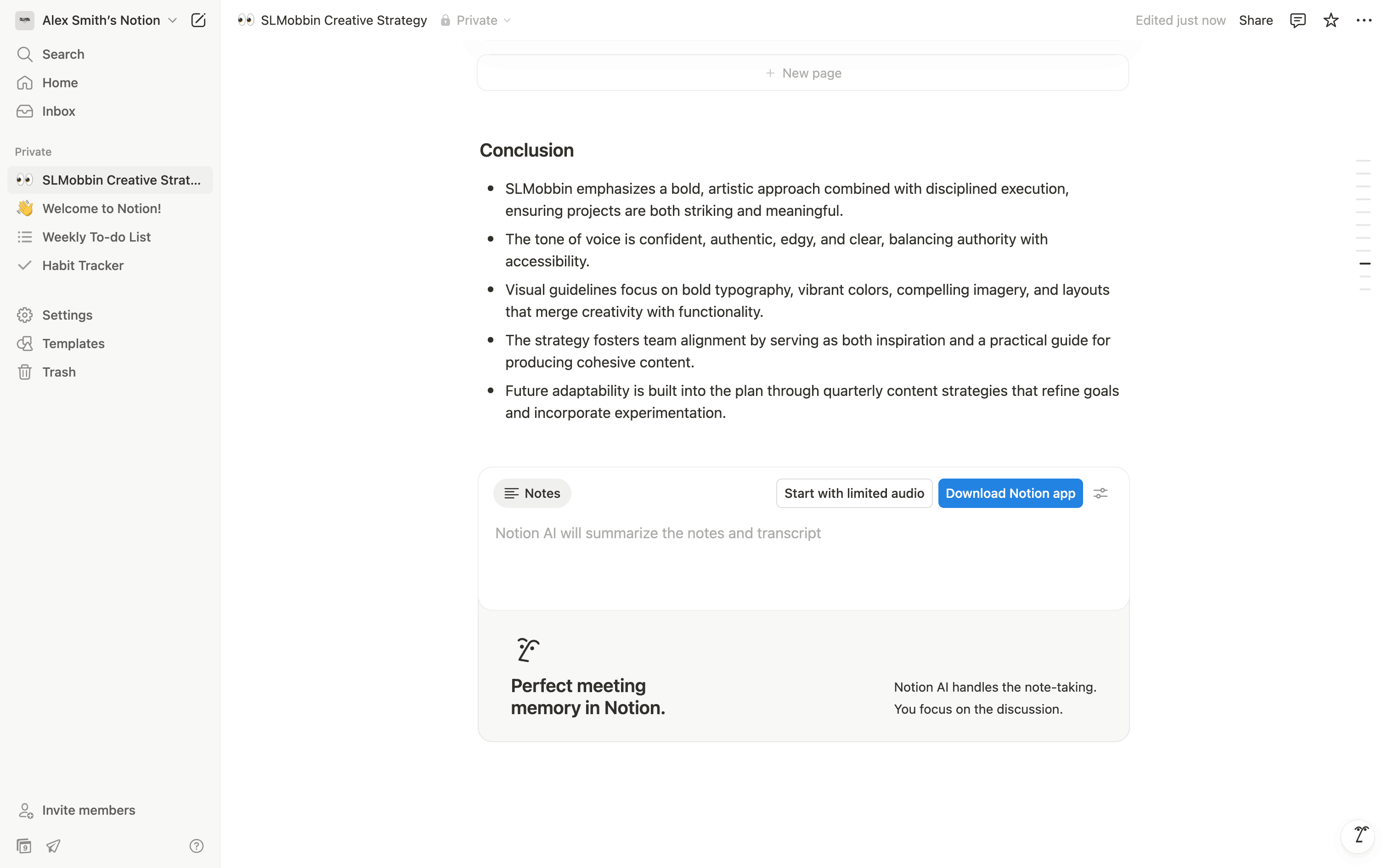Image resolution: width=1389 pixels, height=868 pixels.
Task: Open meeting notes settings sliders icon
Action: pyautogui.click(x=1100, y=493)
